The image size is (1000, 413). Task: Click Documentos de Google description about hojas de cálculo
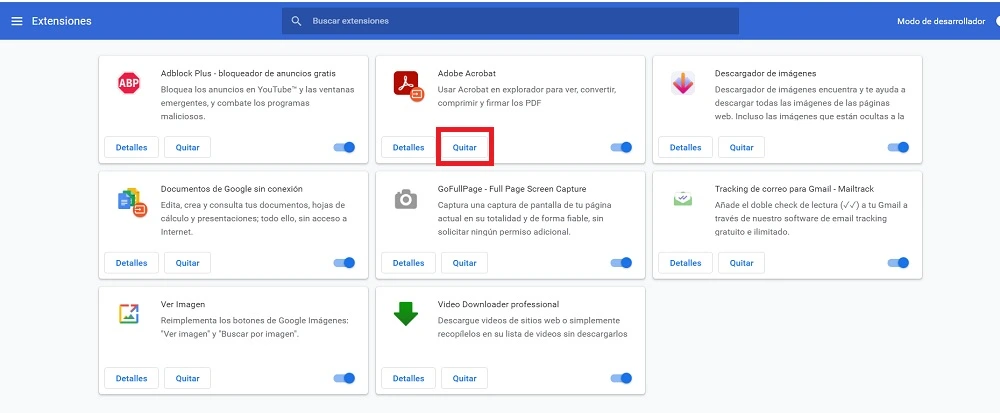[x=254, y=219]
